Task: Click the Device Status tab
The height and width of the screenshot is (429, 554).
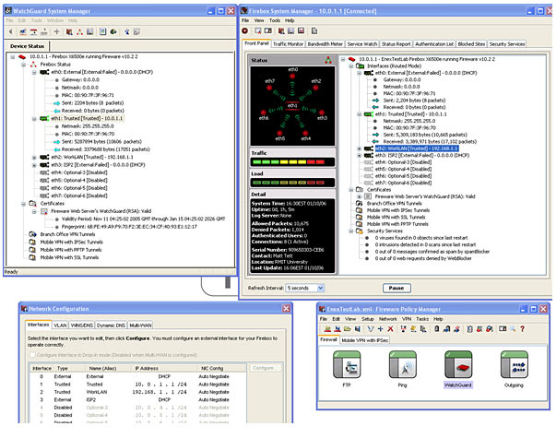Action: coord(27,46)
